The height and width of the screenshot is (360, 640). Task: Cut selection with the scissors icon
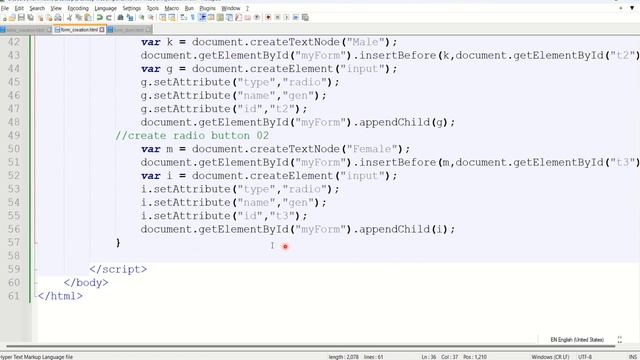click(x=69, y=18)
